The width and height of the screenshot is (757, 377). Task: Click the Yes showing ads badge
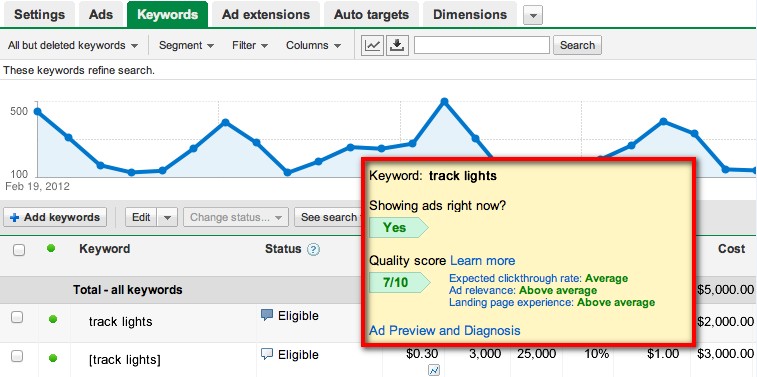click(x=398, y=227)
